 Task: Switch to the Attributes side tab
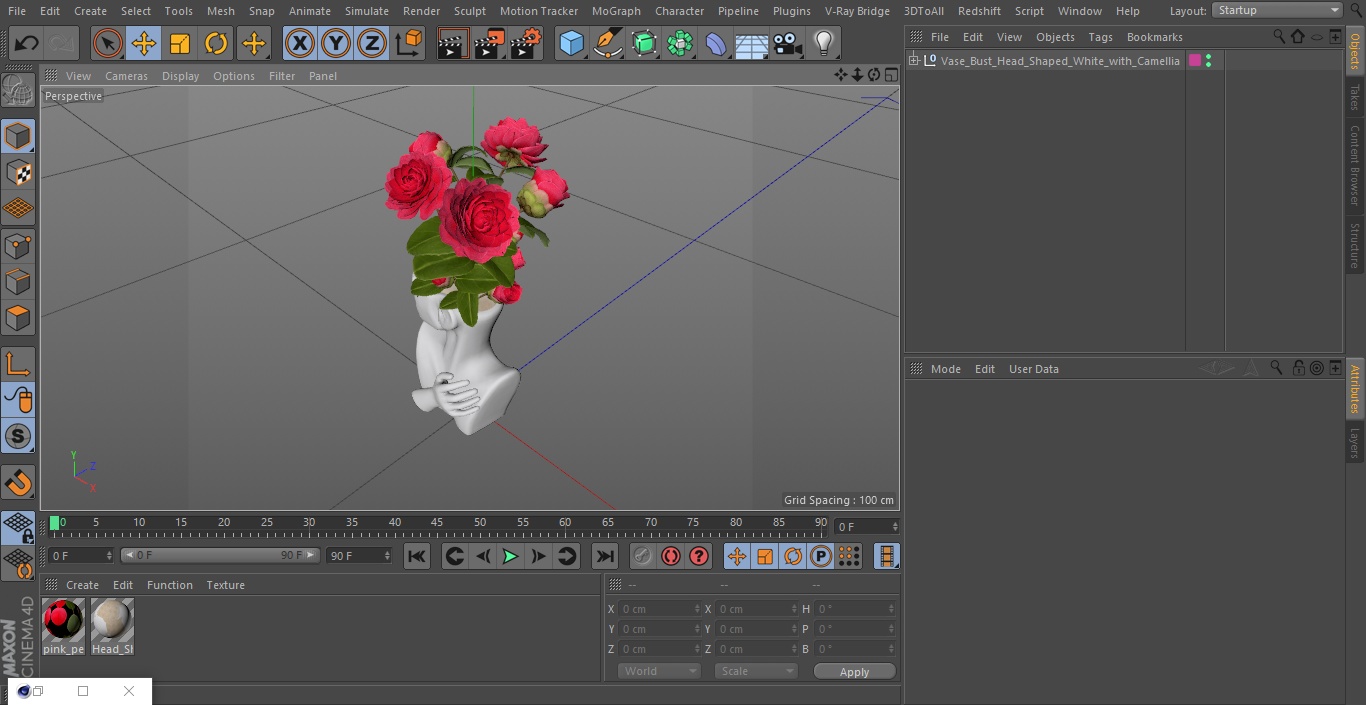pos(1355,389)
